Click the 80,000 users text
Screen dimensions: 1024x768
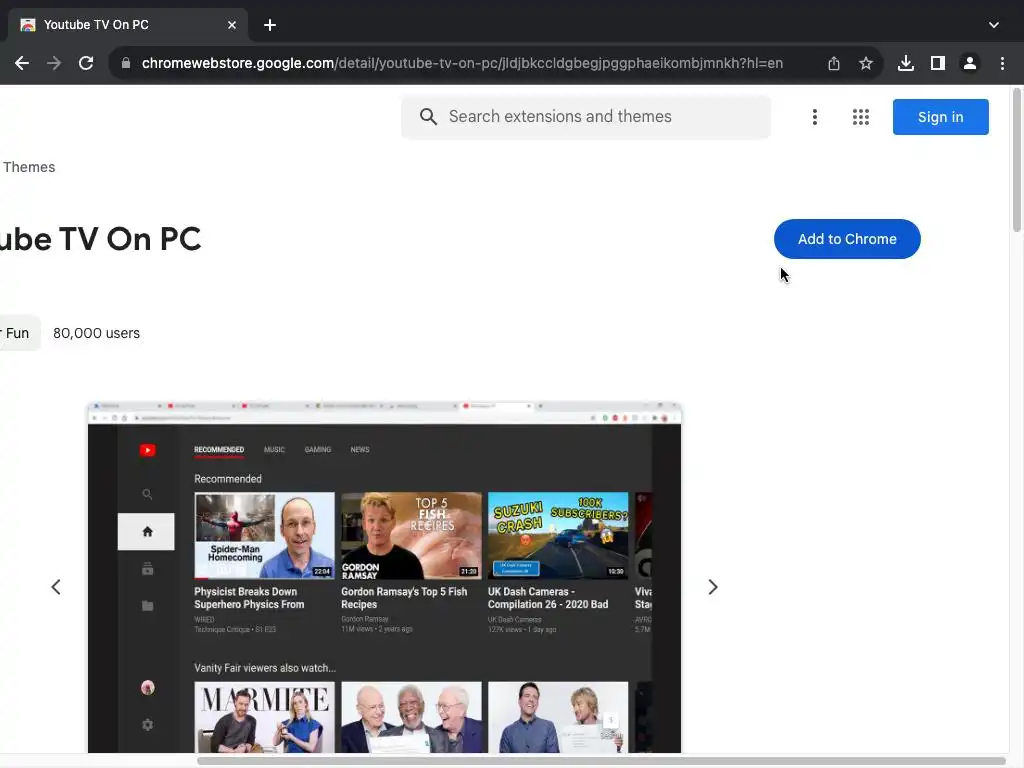pos(97,333)
